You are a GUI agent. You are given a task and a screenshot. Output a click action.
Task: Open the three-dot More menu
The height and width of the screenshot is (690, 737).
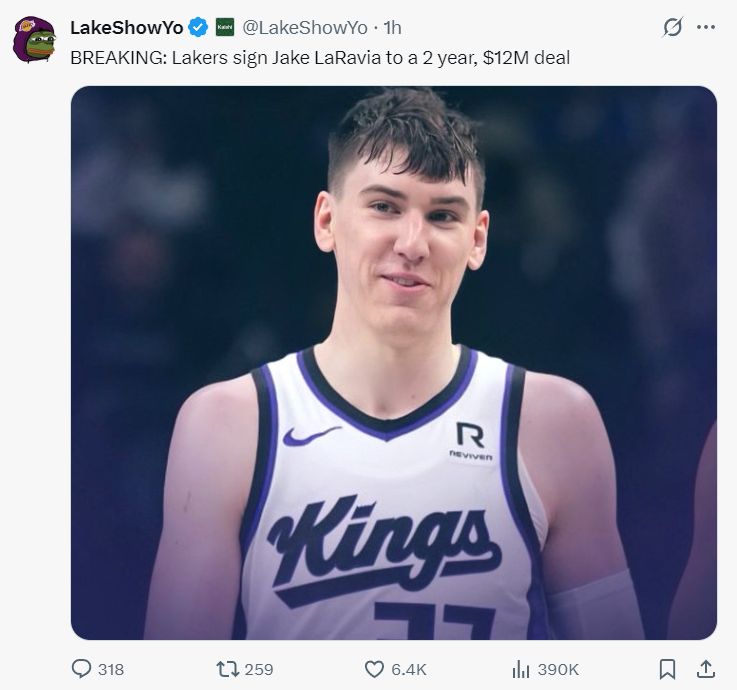[706, 28]
